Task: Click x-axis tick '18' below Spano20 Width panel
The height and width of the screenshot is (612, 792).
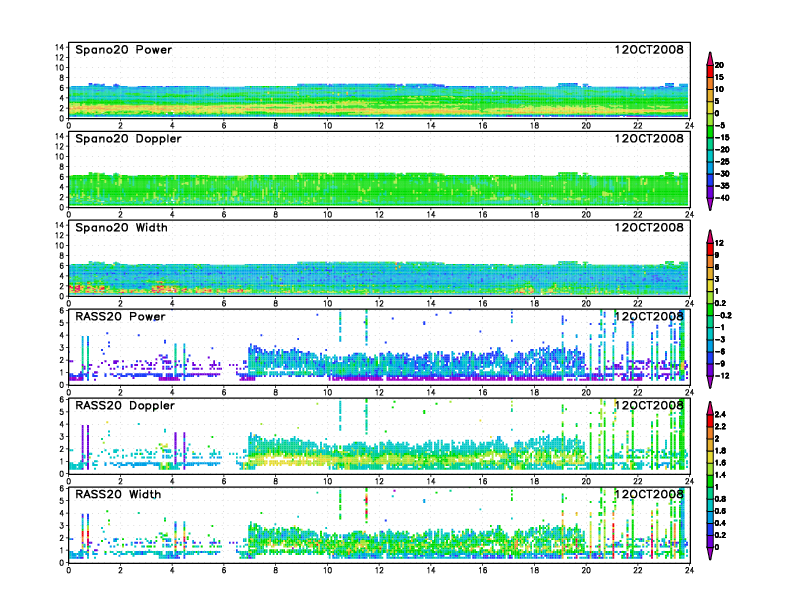Action: (x=534, y=303)
